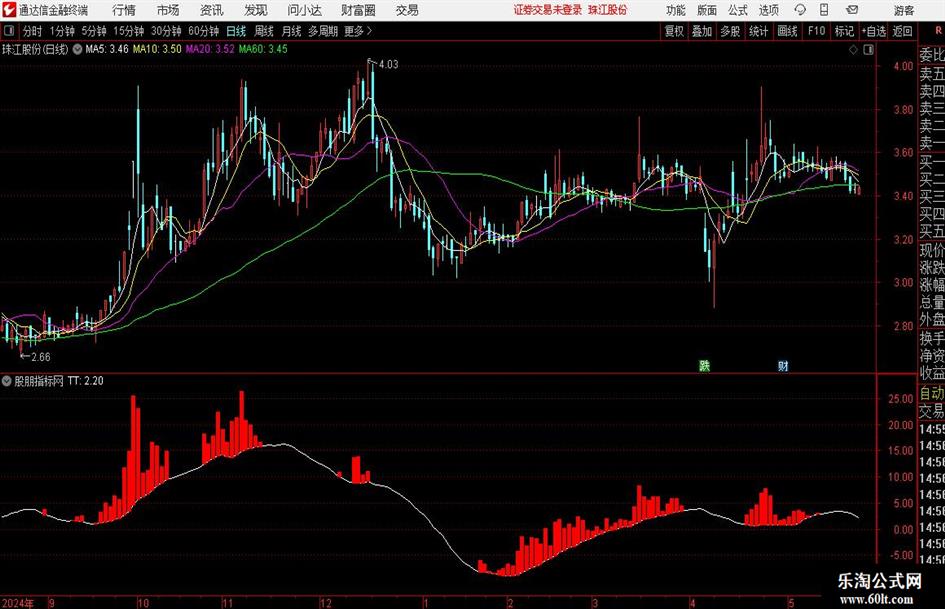Click the 自动 label in side panel
The image size is (945, 609).
click(932, 394)
